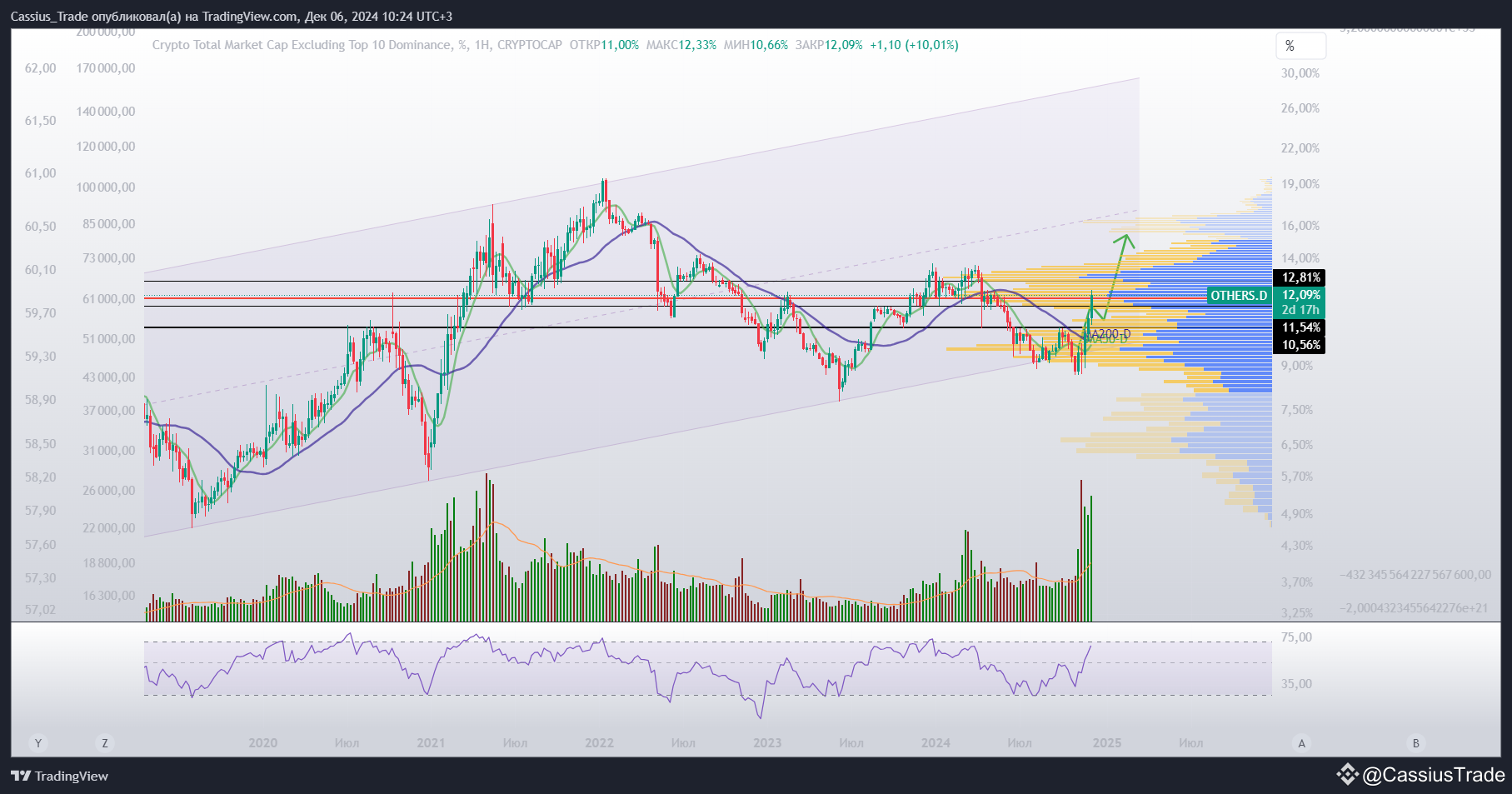Click the '7,50%' right axis label
The width and height of the screenshot is (1512, 794).
(1297, 410)
